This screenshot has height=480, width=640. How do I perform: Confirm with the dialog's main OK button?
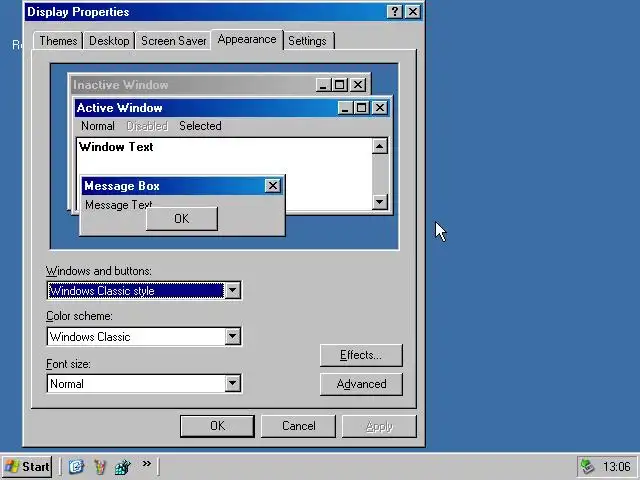[217, 426]
